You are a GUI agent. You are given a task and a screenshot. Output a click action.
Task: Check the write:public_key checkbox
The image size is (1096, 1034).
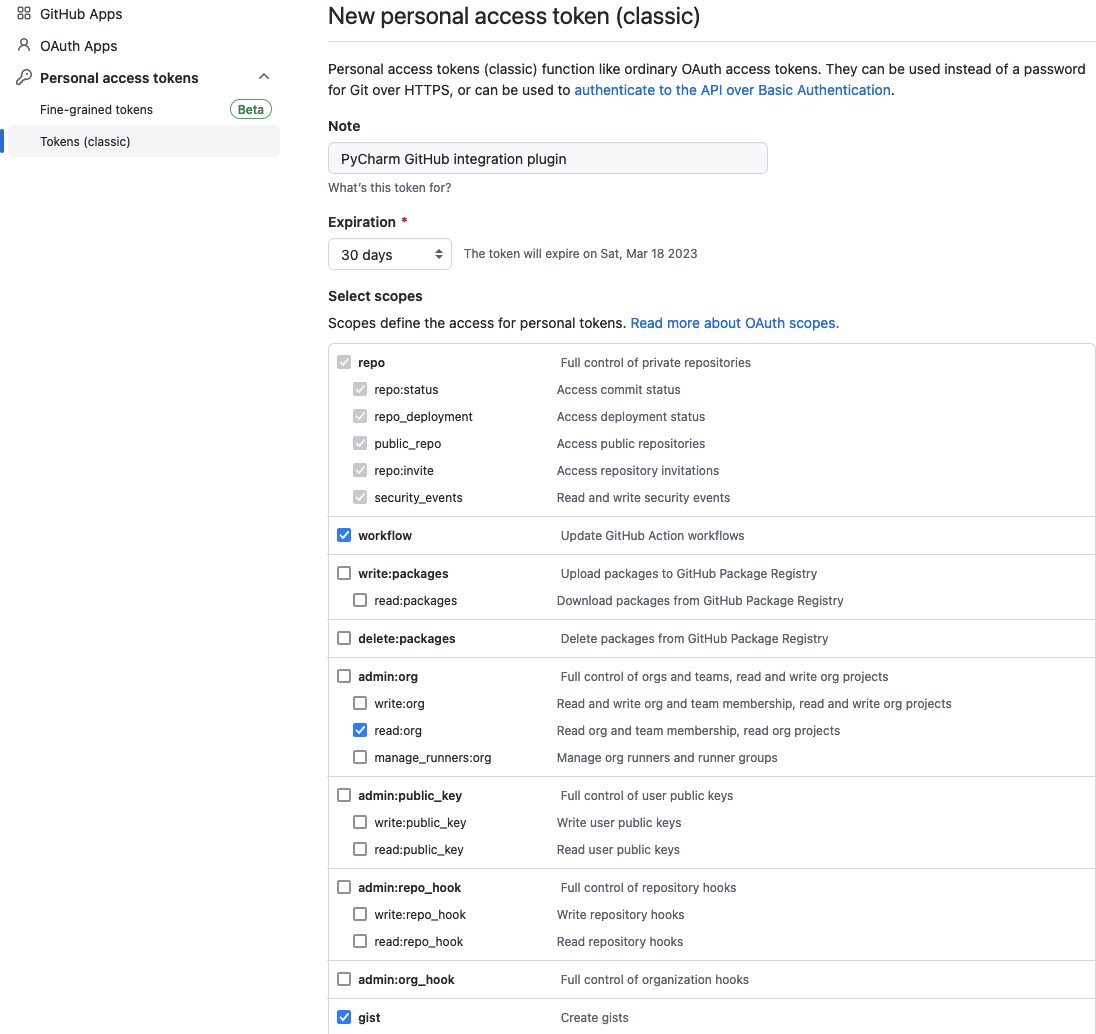pos(360,822)
